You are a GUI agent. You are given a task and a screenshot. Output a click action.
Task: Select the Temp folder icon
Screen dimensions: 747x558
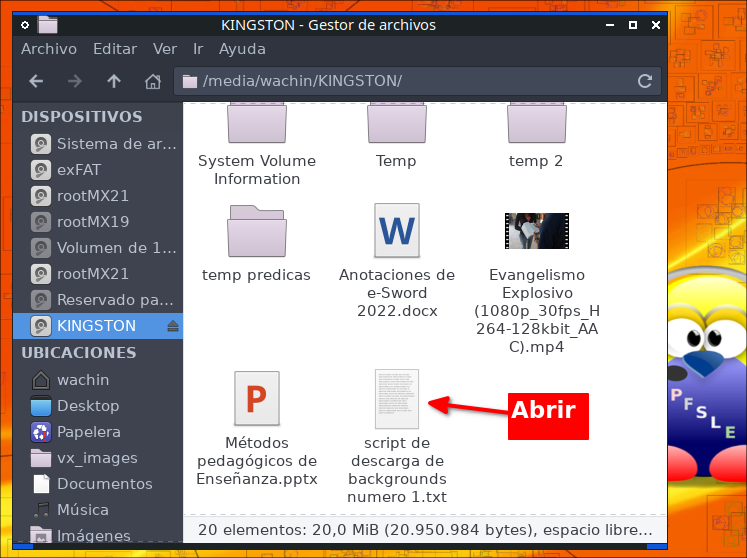pyautogui.click(x=396, y=123)
